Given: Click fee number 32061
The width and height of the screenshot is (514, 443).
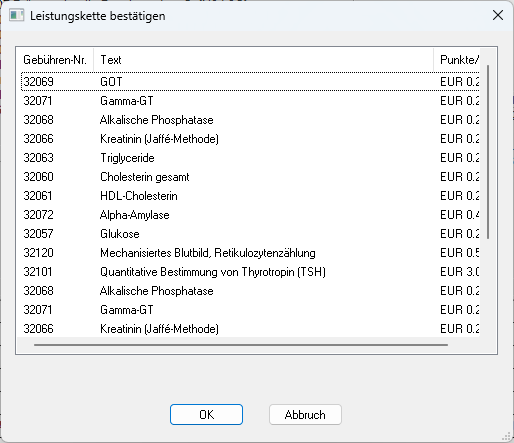Looking at the screenshot, I should click(38, 196).
